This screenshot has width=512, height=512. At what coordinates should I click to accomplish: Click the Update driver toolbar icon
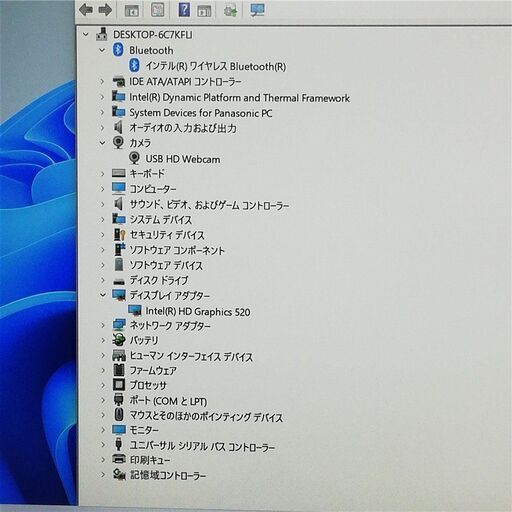click(x=230, y=10)
